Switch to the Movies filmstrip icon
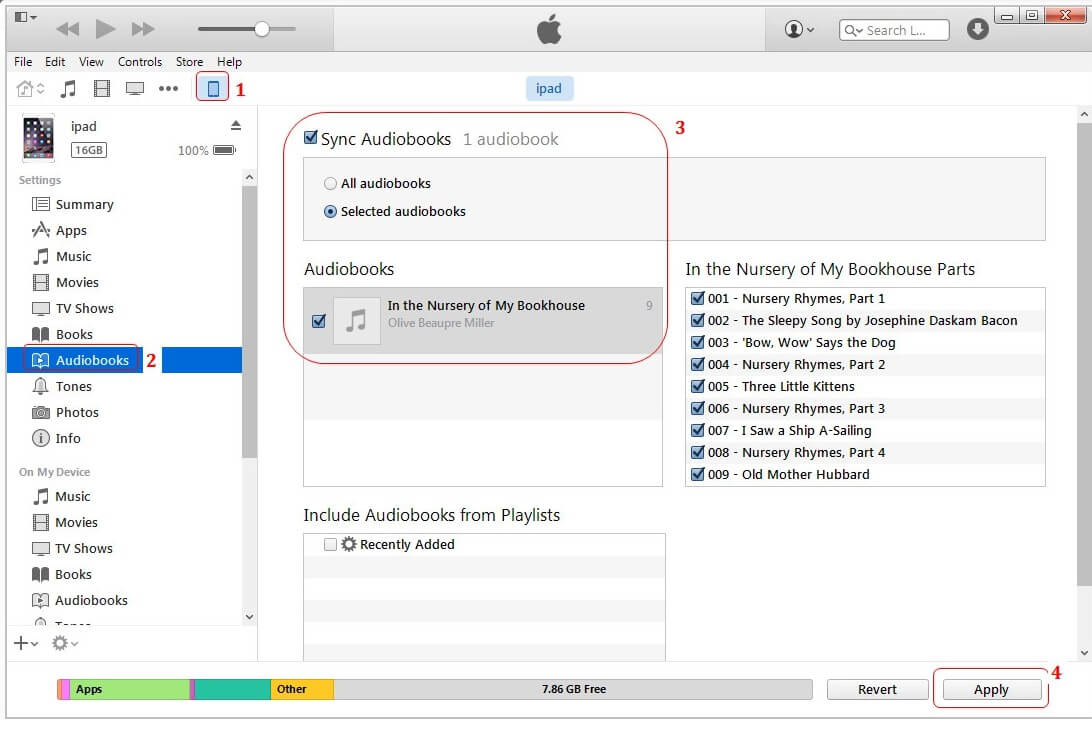 (x=102, y=88)
